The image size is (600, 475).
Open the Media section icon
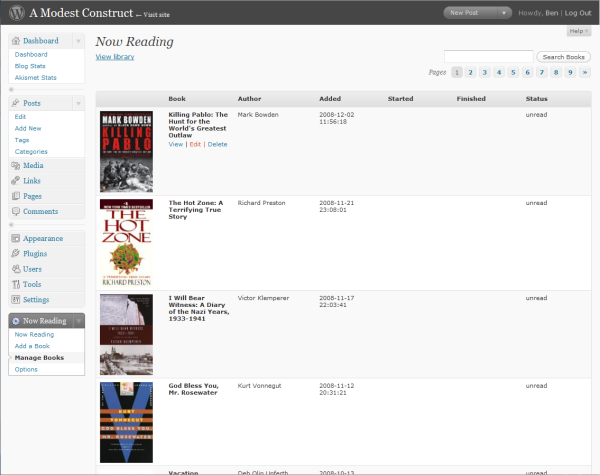(16, 165)
